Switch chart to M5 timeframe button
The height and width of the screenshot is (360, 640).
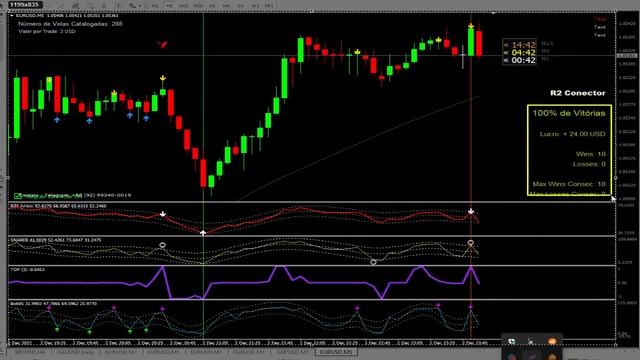[x=169, y=6]
